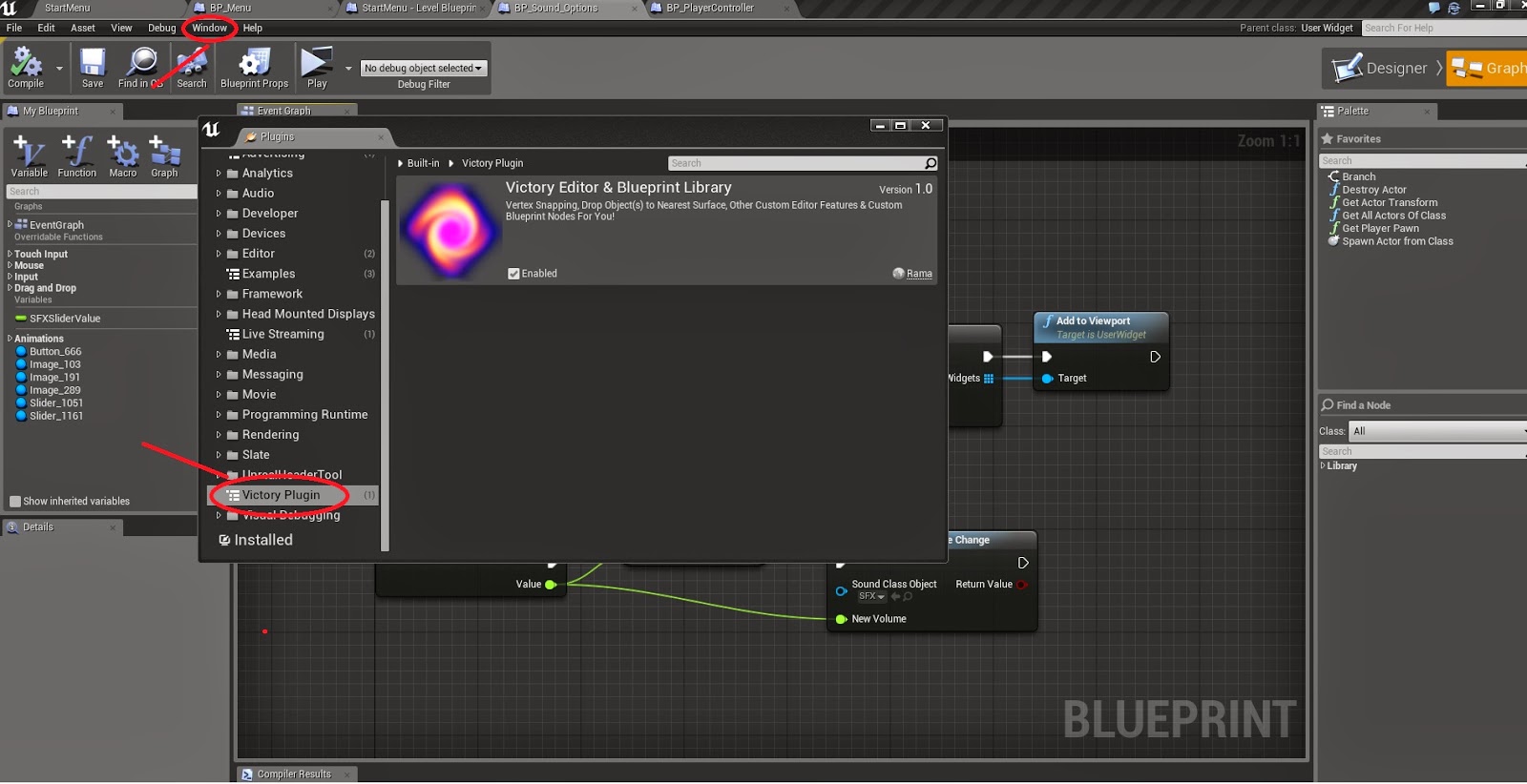1527x784 pixels.
Task: Add a new Graph in My Blueprint
Action: pyautogui.click(x=164, y=156)
